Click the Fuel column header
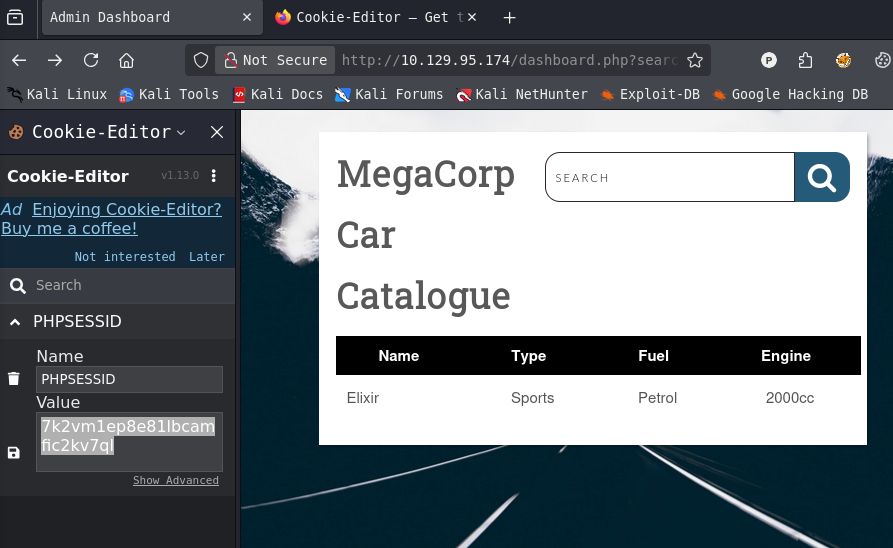This screenshot has height=548, width=893. (653, 356)
